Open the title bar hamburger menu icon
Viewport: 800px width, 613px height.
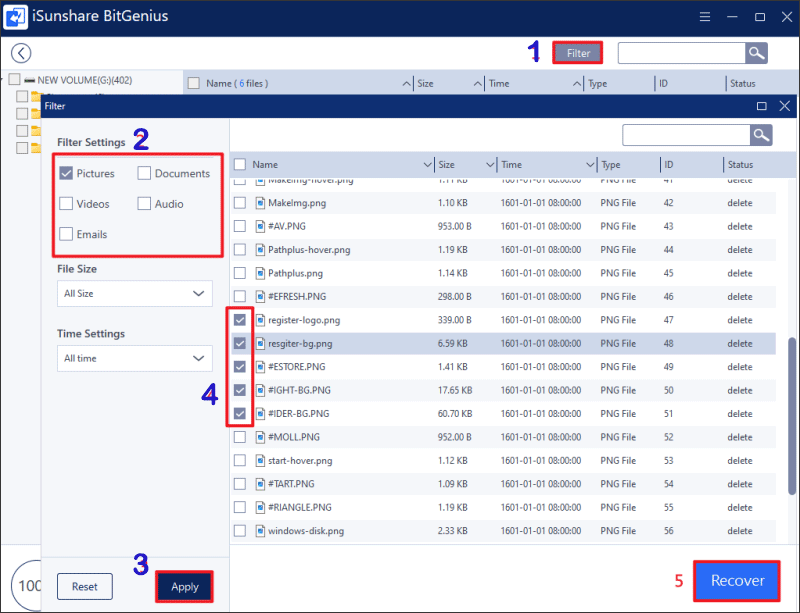click(x=703, y=17)
